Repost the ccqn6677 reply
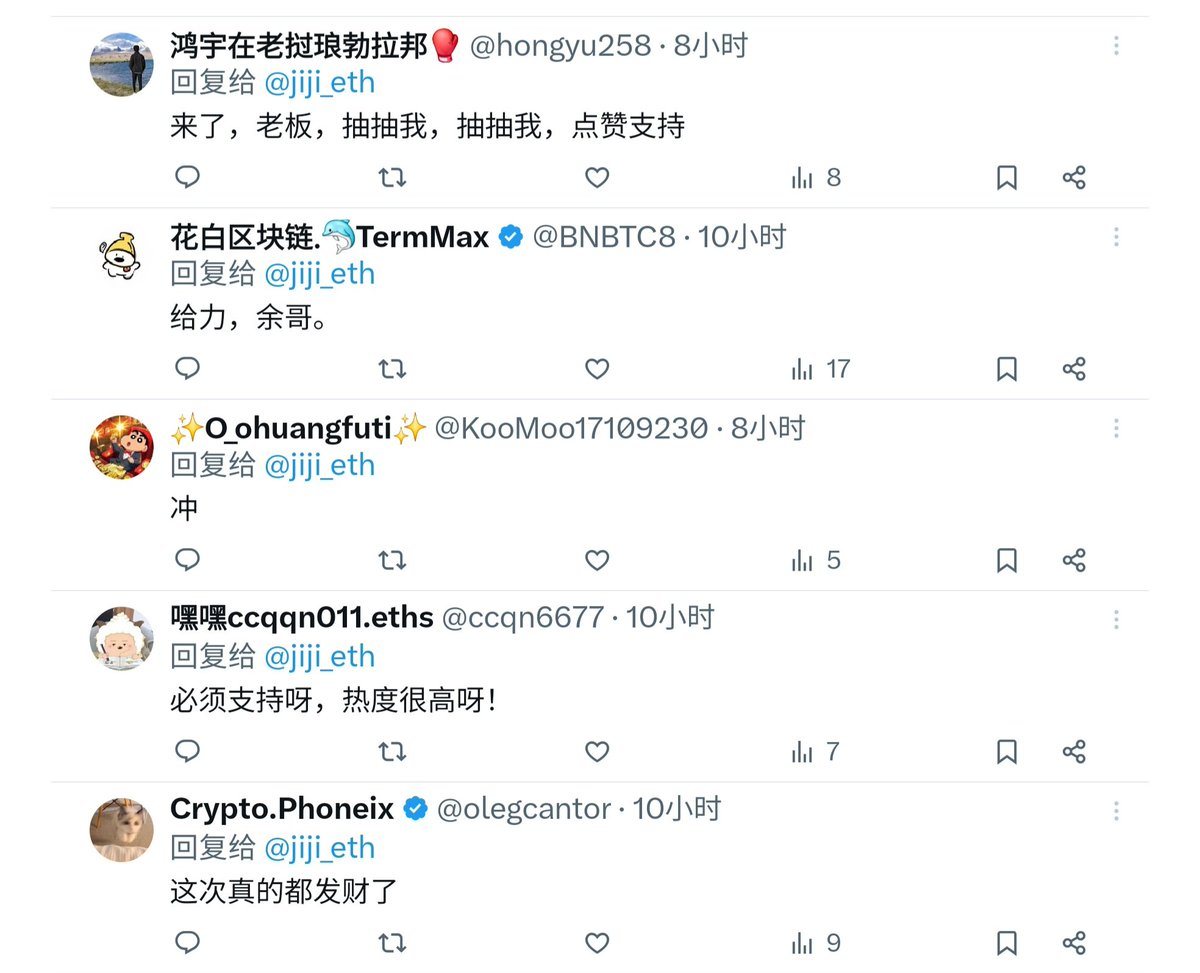 tap(392, 751)
